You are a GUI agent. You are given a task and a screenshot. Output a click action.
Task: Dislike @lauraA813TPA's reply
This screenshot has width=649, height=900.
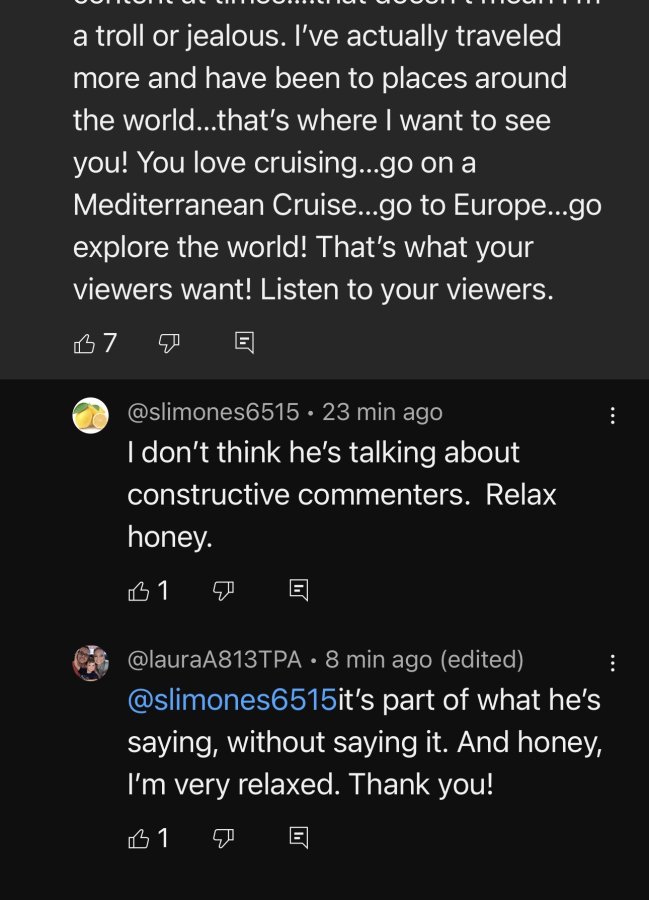click(x=223, y=839)
